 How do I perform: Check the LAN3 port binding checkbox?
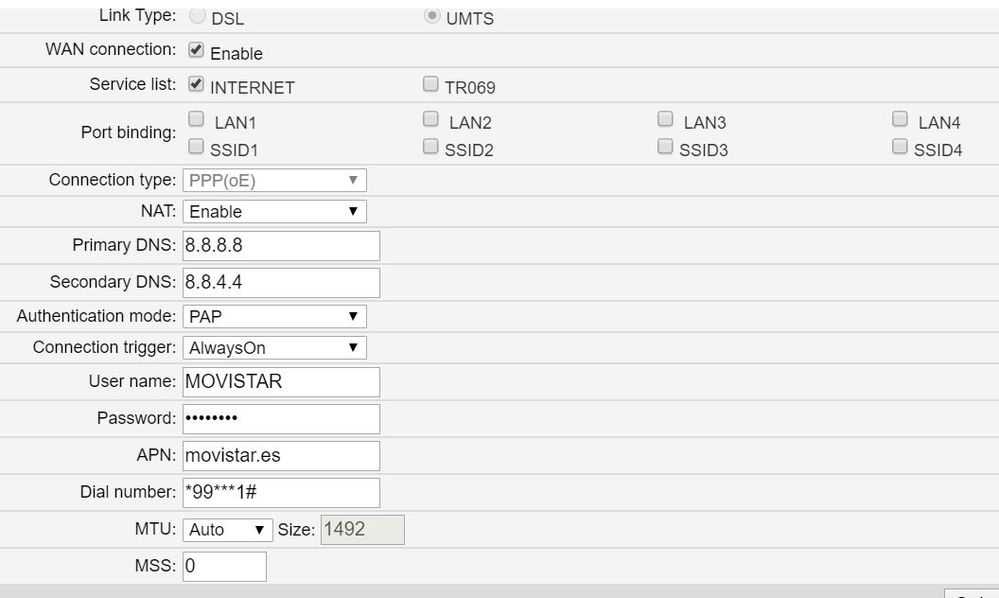(665, 117)
